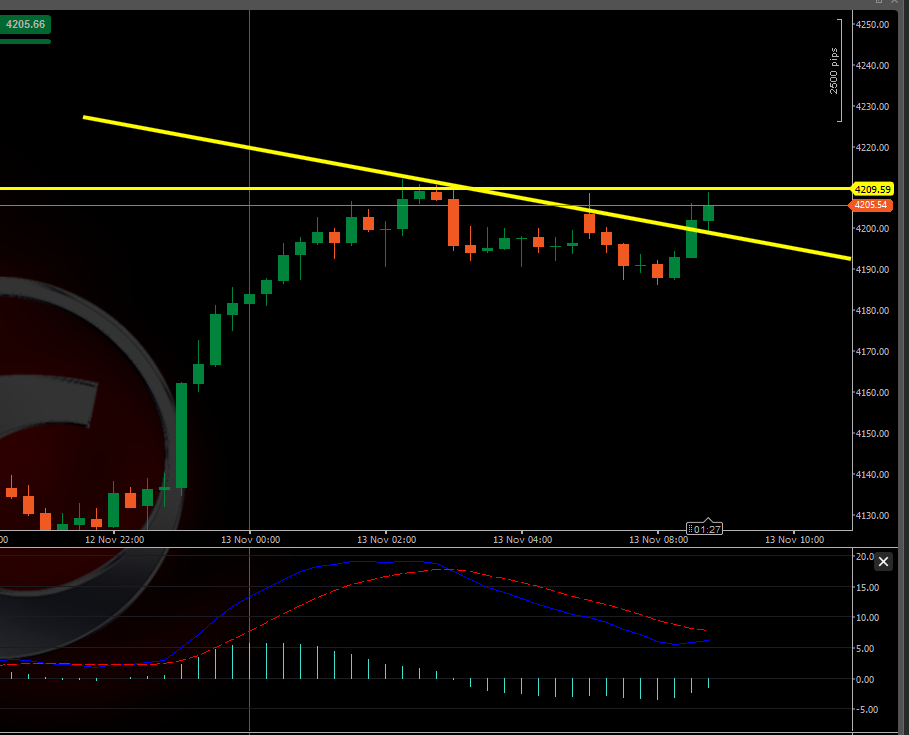Click the 01:27 candle countdown timer
The height and width of the screenshot is (735, 909).
click(x=704, y=529)
